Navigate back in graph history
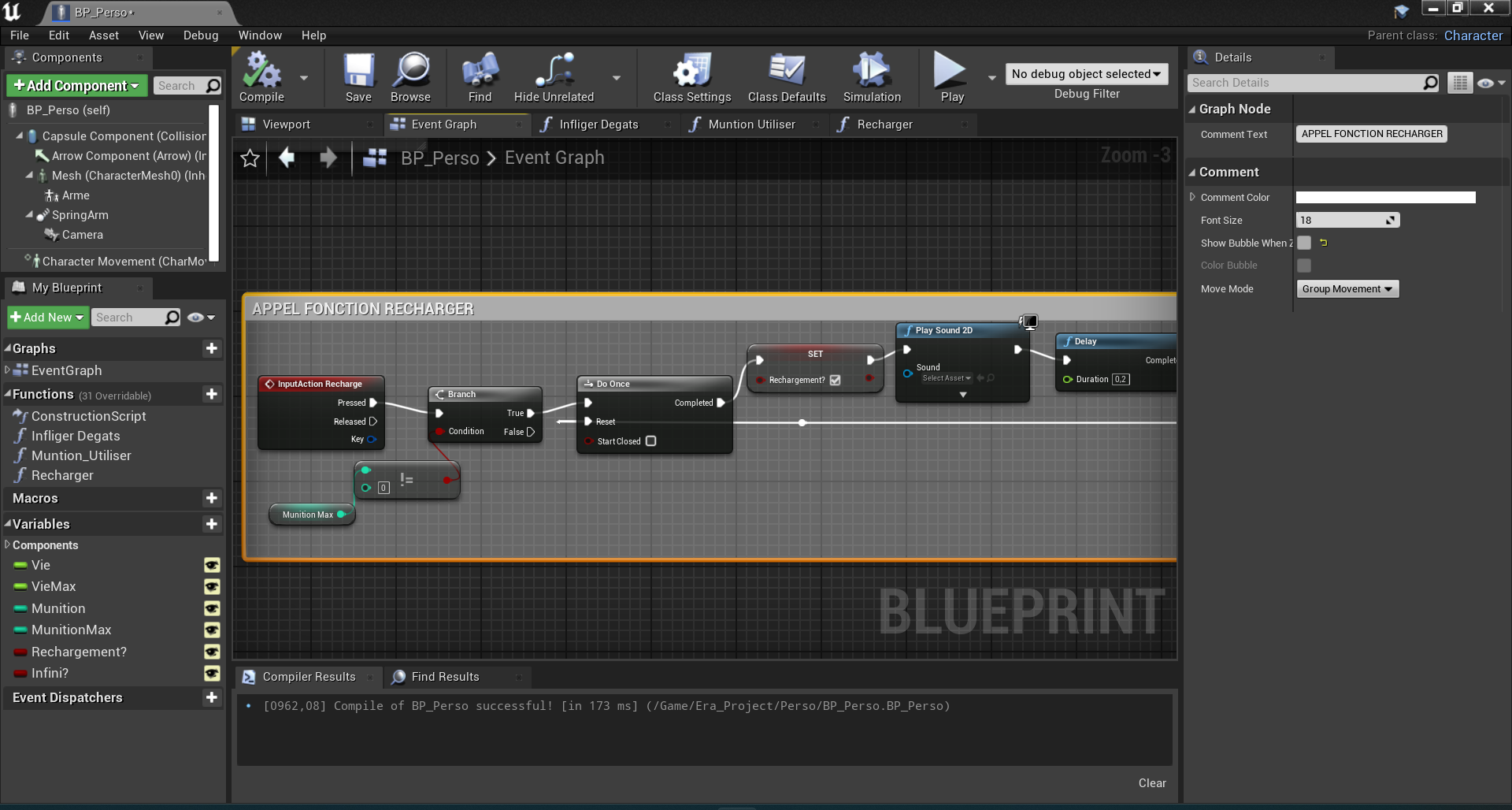Screen dimensions: 1512x810 (x=287, y=158)
